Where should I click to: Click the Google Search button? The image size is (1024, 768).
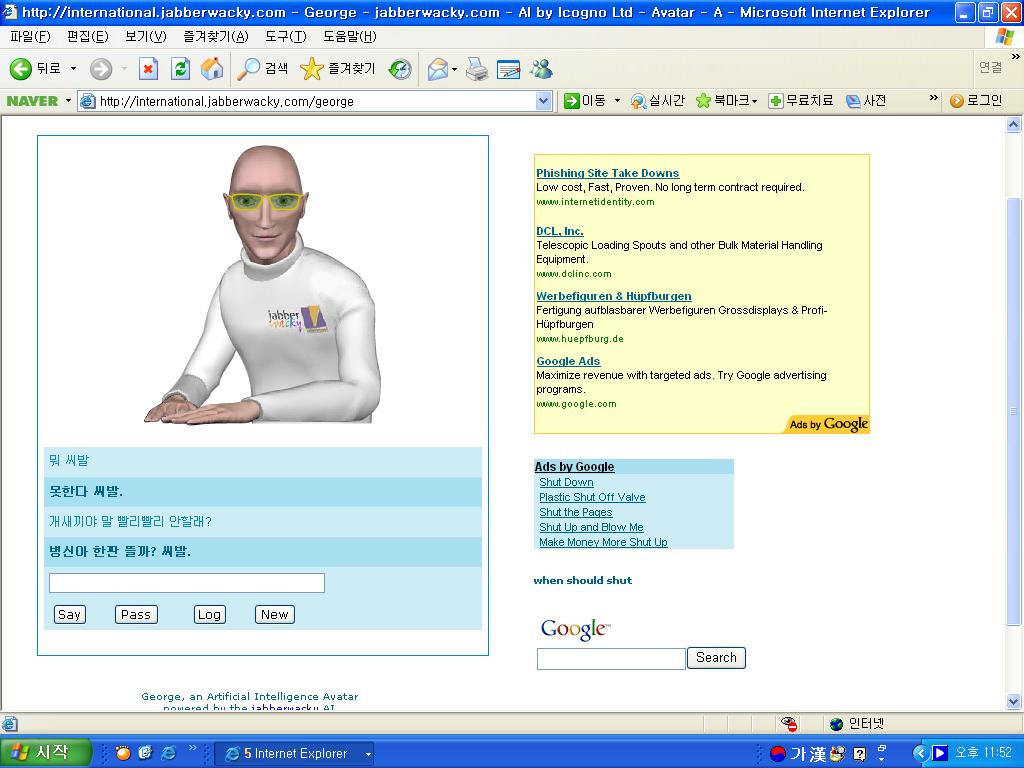[716, 658]
